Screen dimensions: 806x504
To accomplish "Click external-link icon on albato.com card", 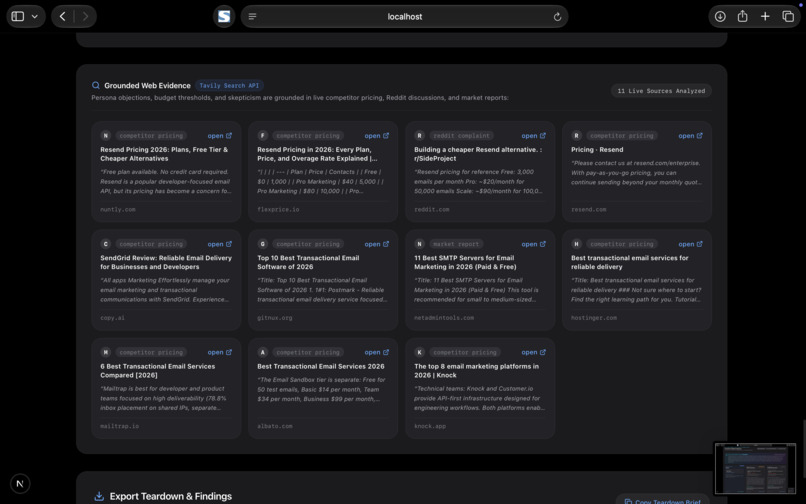I will point(386,352).
